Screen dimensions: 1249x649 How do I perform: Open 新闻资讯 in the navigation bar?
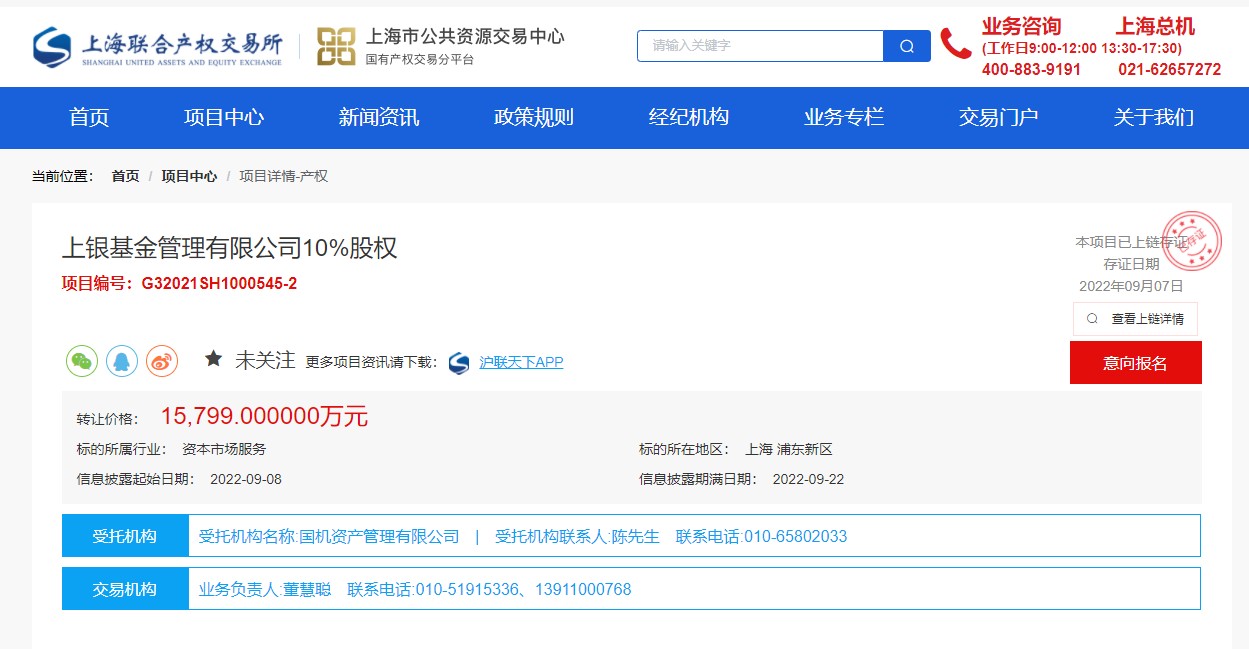379,117
